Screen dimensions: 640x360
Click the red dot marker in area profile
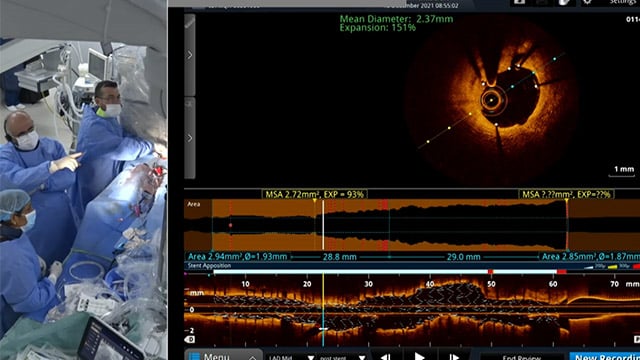click(231, 225)
